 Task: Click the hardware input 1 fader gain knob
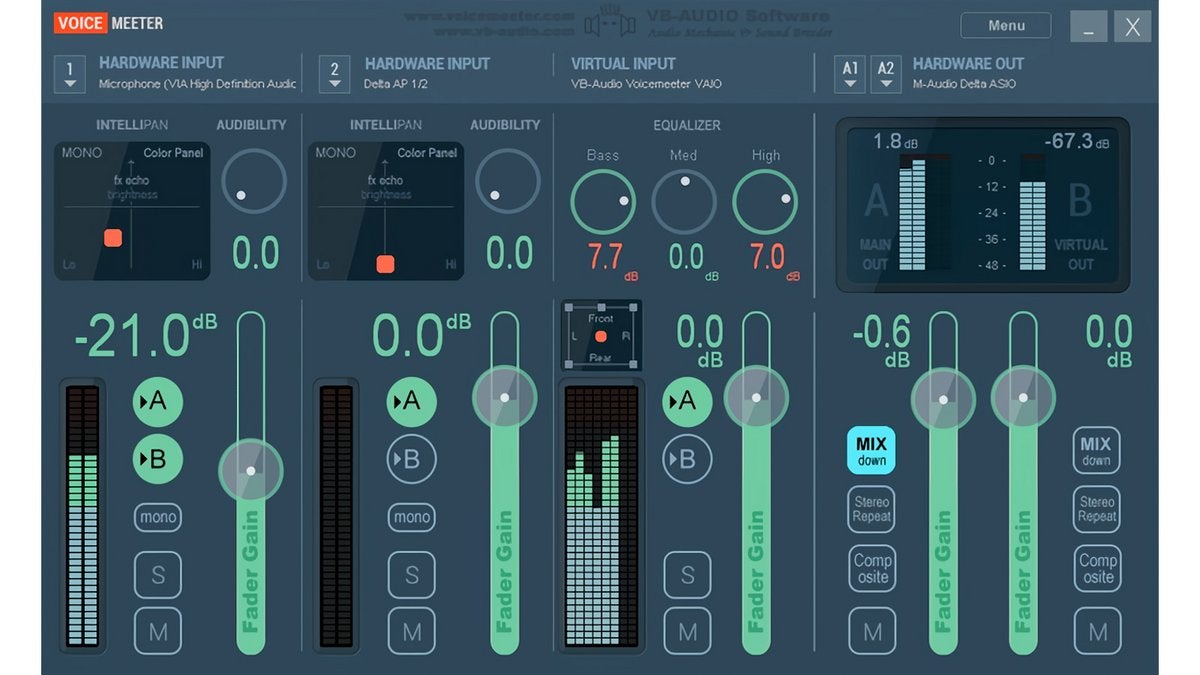(x=251, y=470)
